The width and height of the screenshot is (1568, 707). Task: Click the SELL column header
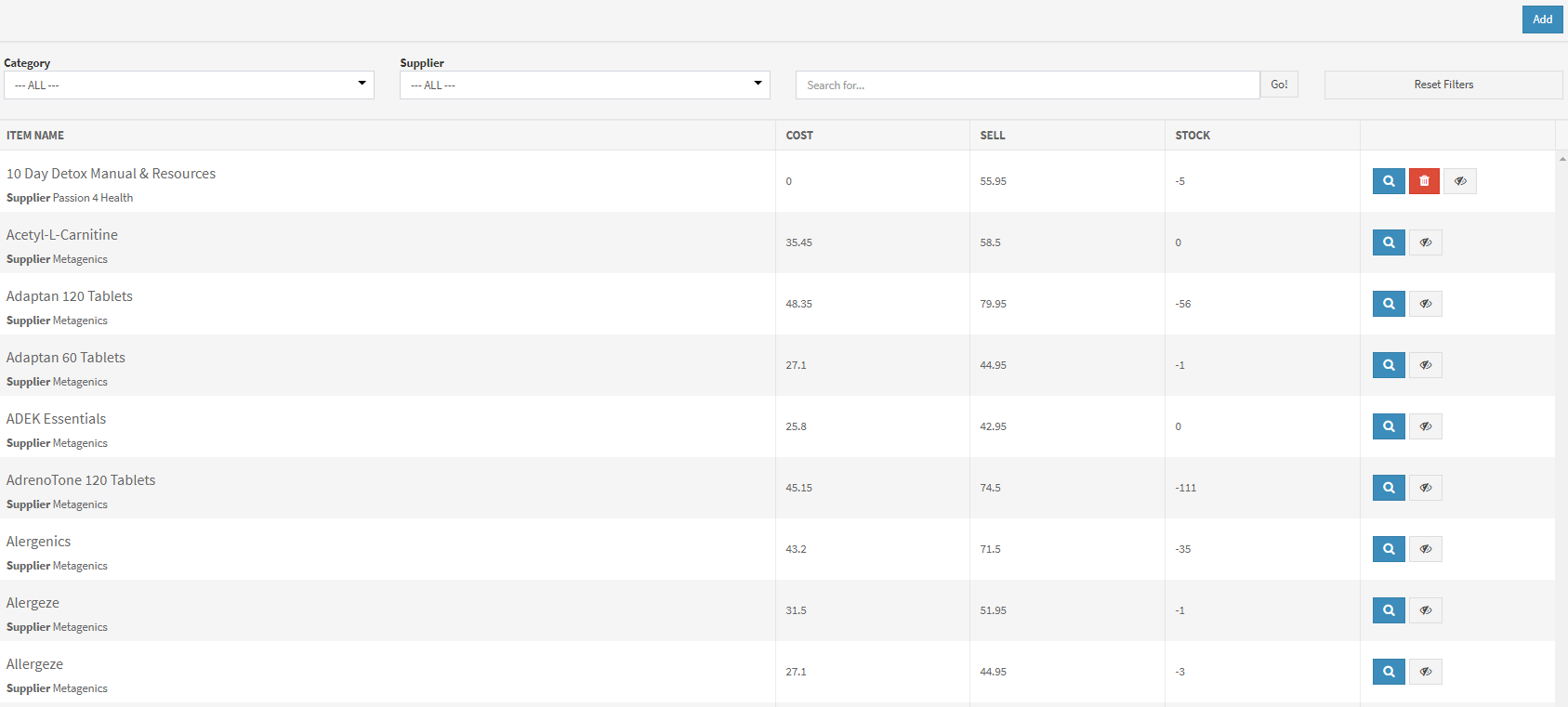[992, 136]
